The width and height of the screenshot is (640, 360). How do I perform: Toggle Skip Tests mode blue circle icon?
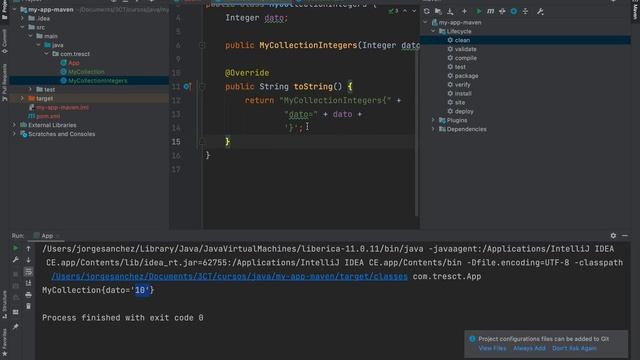514,11
